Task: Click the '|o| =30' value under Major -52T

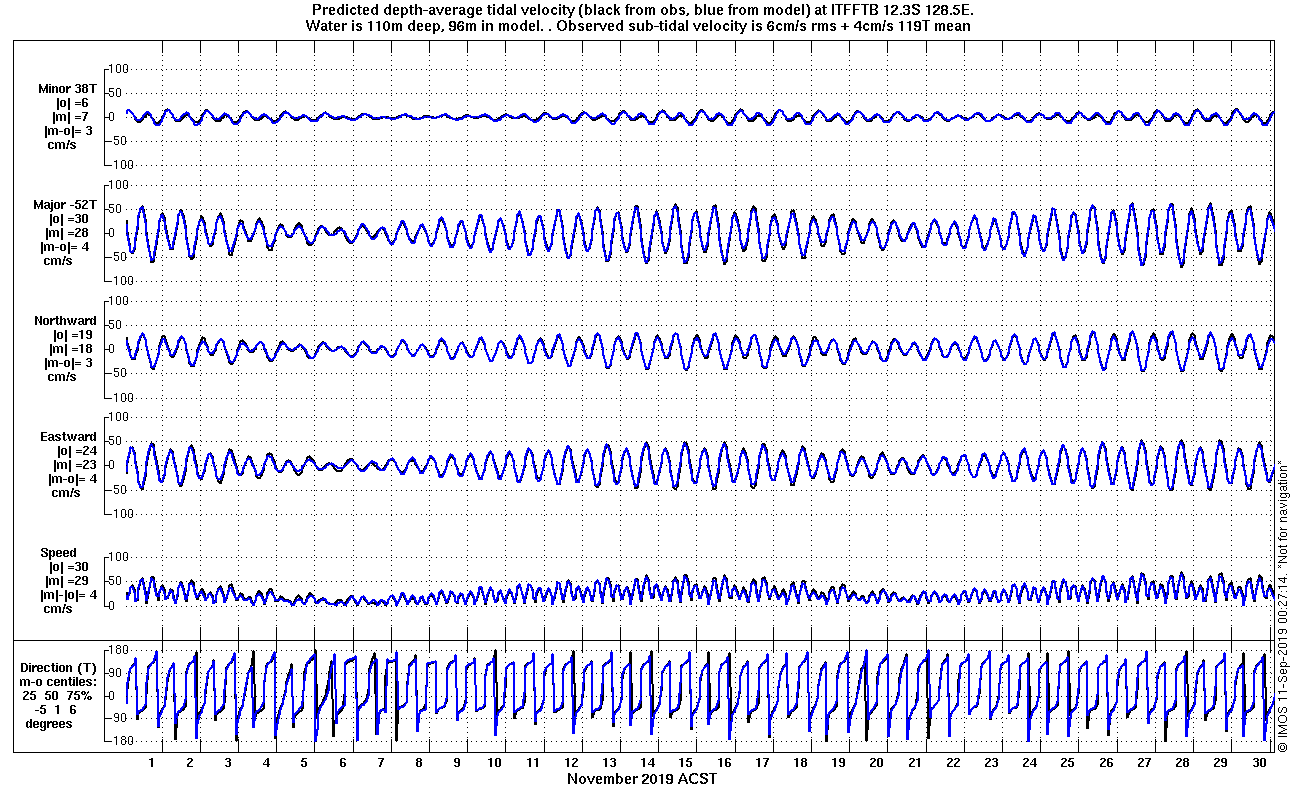Action: 69,218
